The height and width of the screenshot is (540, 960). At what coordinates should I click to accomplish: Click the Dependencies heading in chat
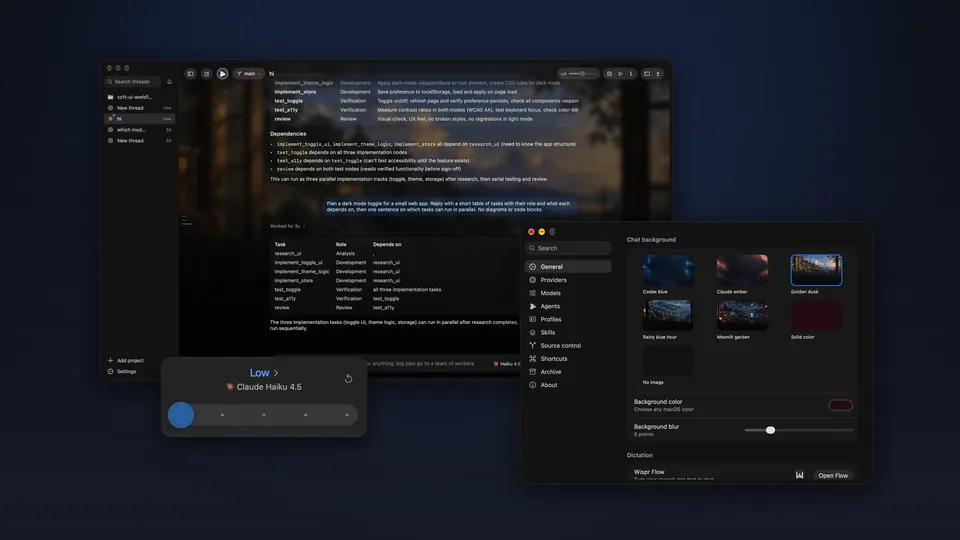288,133
